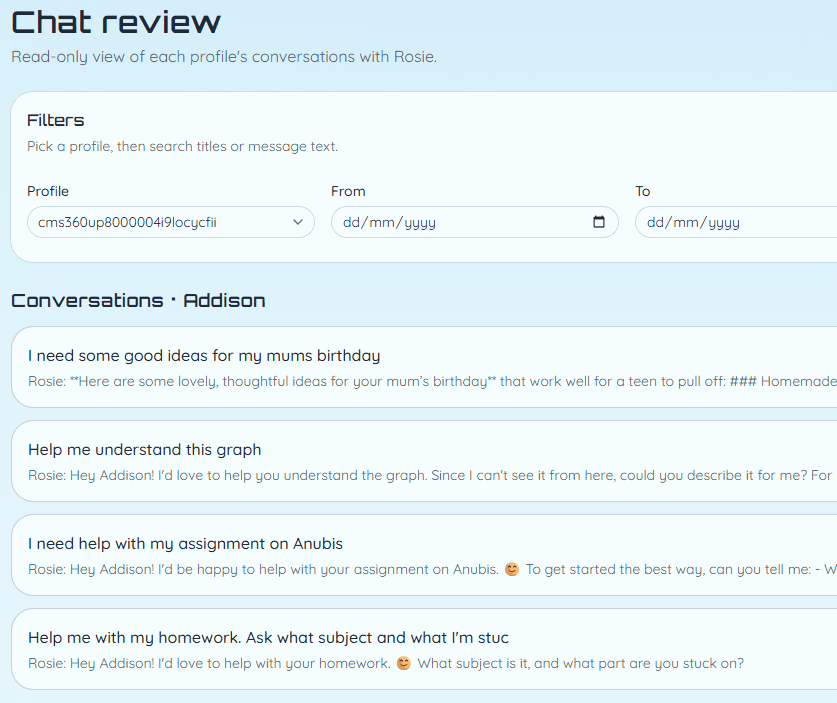Image resolution: width=837 pixels, height=703 pixels.
Task: Click the Profile field label
Action: 48,191
